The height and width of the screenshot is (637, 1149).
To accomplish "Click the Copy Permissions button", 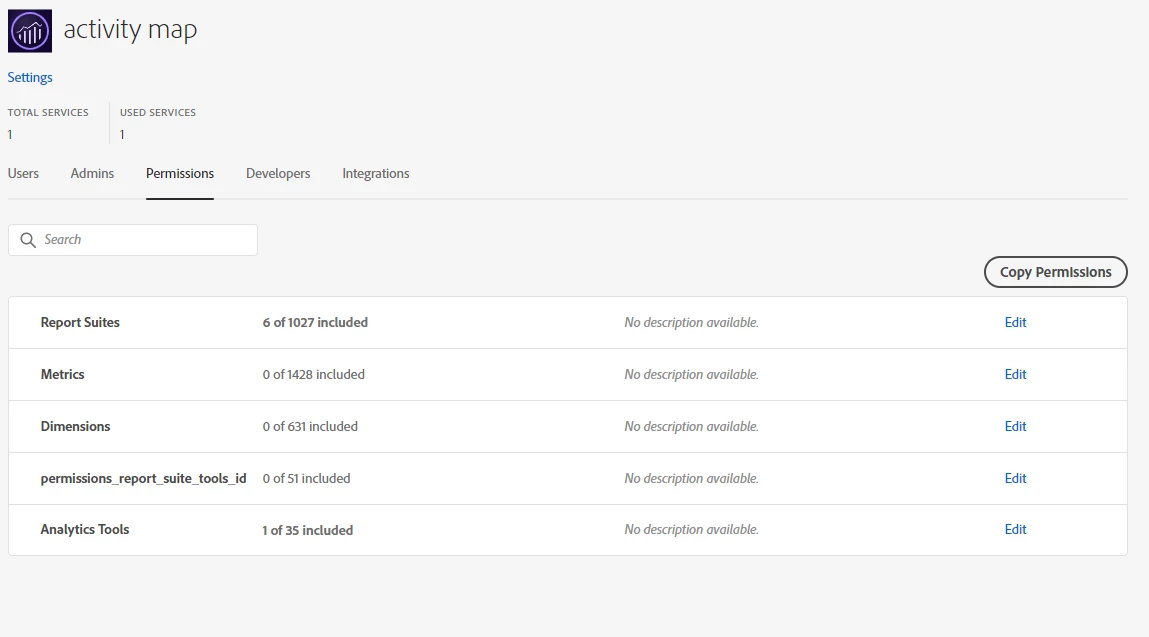I will 1055,272.
